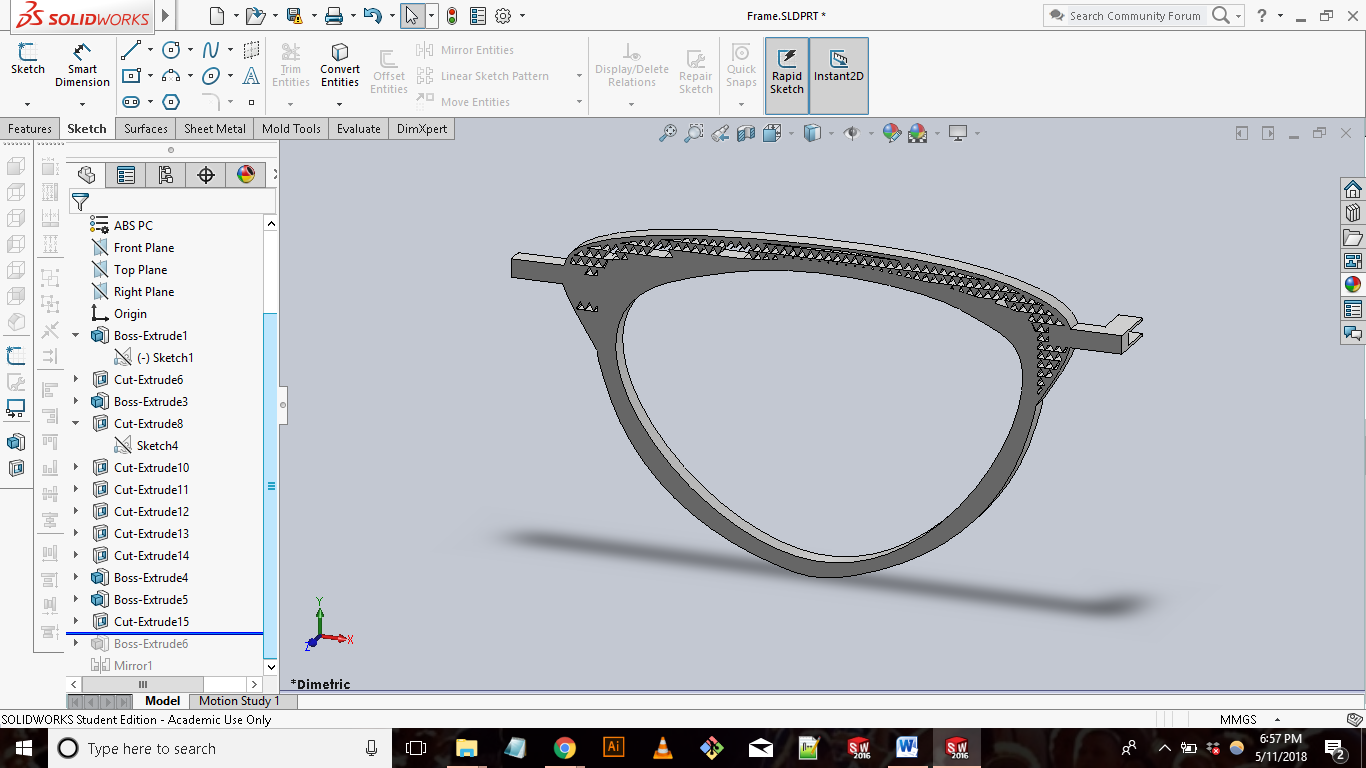
Task: Click the Save icon in toolbar
Action: tap(294, 16)
